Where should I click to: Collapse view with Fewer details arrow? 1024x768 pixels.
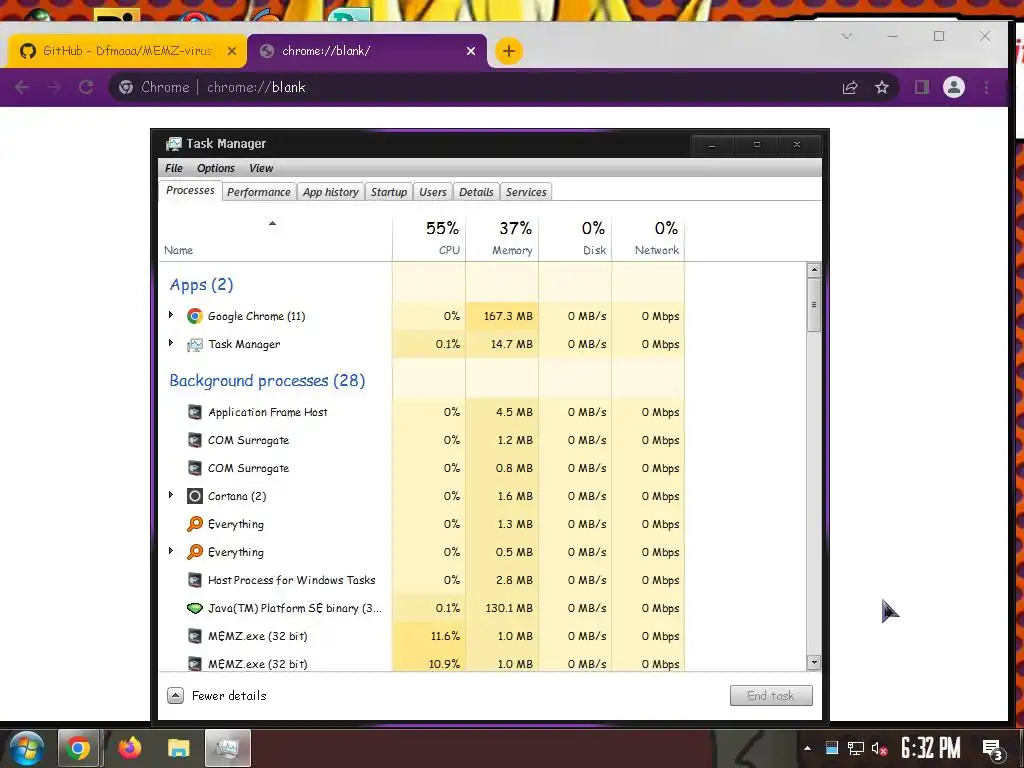(175, 696)
